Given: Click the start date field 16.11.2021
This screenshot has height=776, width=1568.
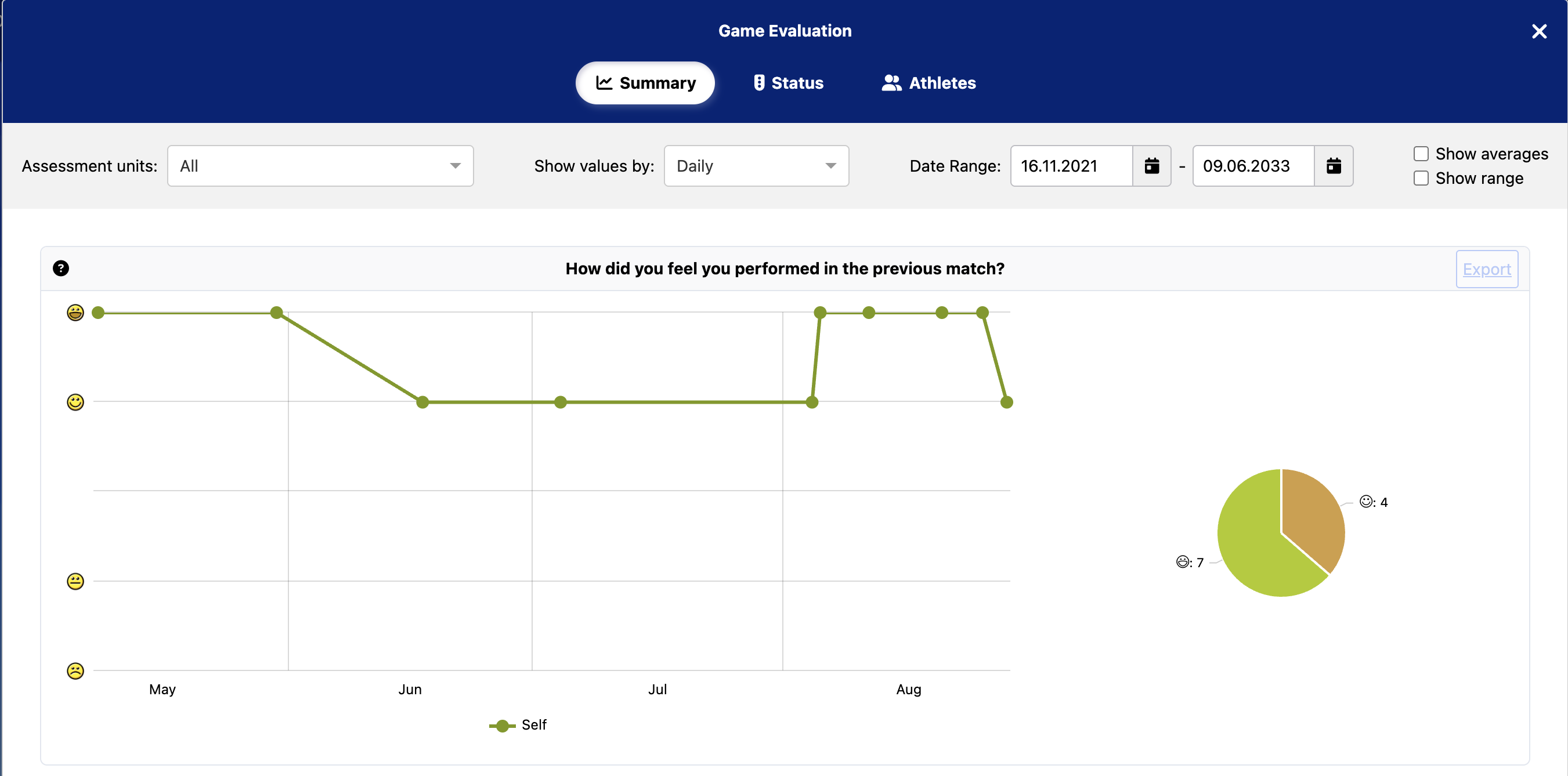Looking at the screenshot, I should (x=1070, y=166).
